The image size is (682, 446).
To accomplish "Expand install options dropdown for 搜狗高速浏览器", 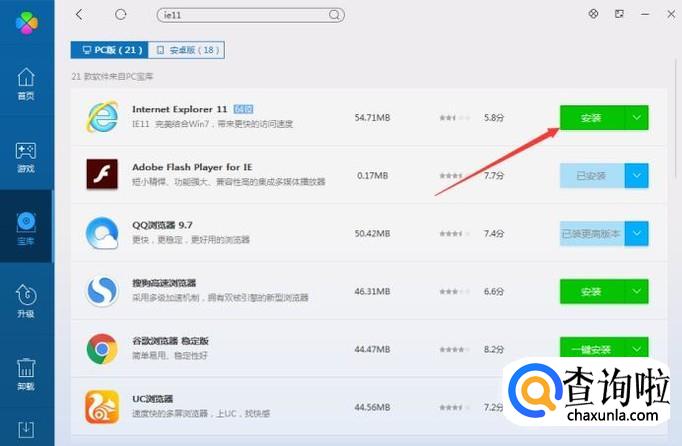I will point(636,292).
